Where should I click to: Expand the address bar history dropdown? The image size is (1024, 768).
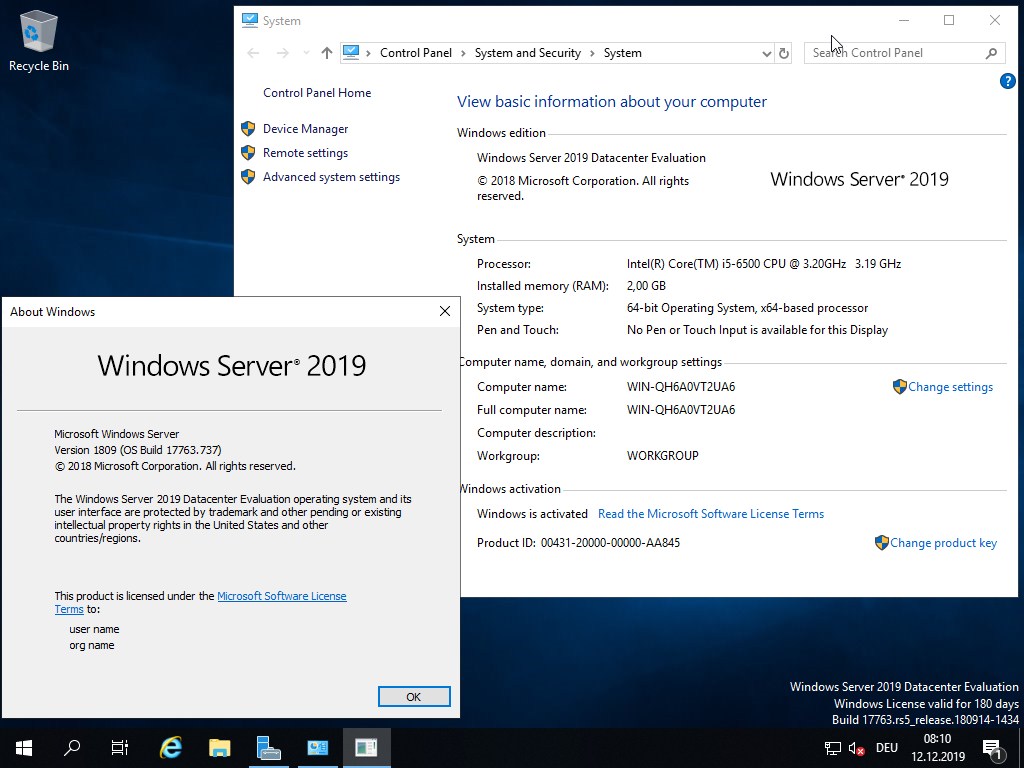767,54
